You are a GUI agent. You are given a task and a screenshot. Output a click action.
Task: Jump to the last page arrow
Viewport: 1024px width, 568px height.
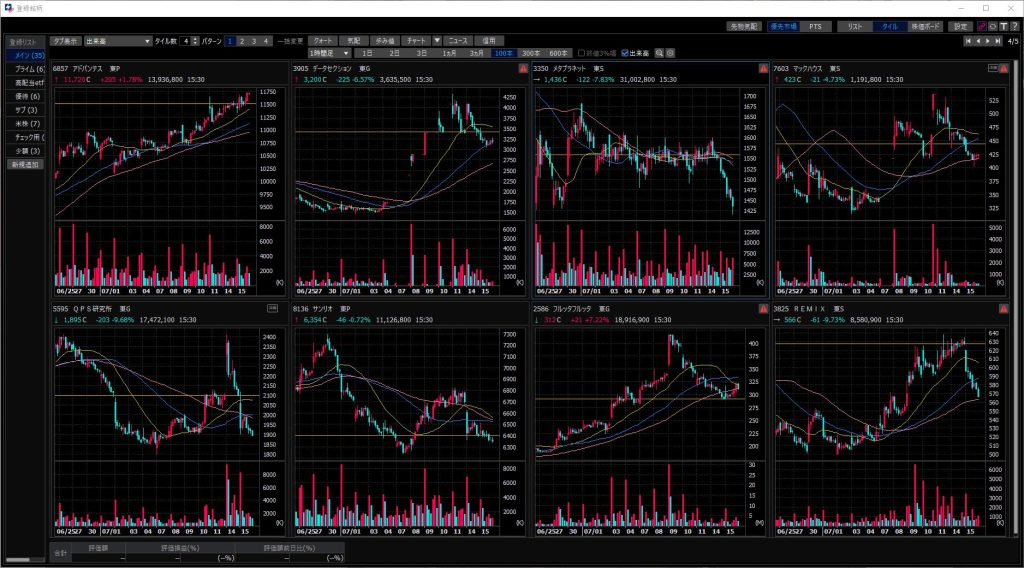click(x=998, y=41)
